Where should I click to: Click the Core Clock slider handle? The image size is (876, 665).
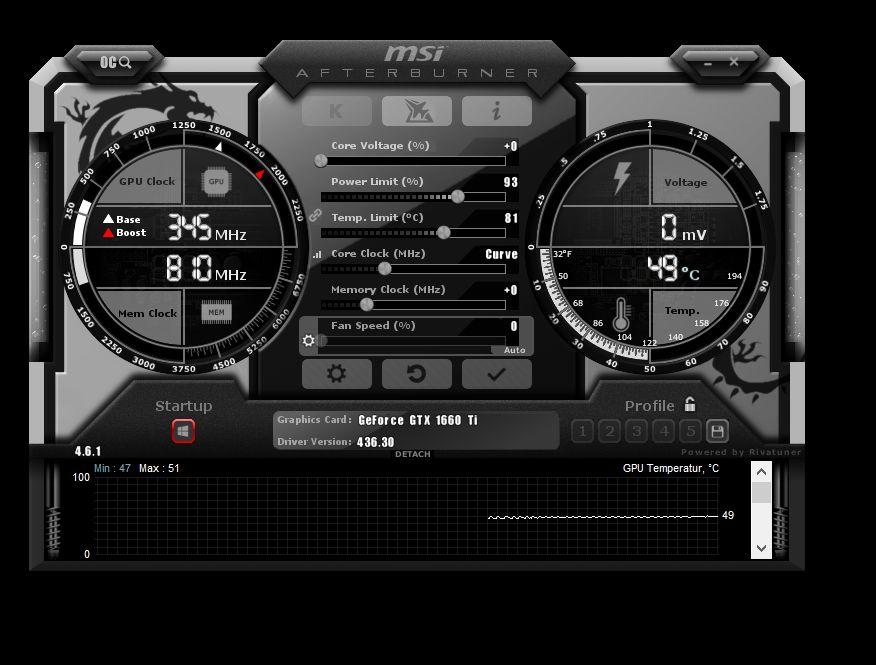click(384, 269)
